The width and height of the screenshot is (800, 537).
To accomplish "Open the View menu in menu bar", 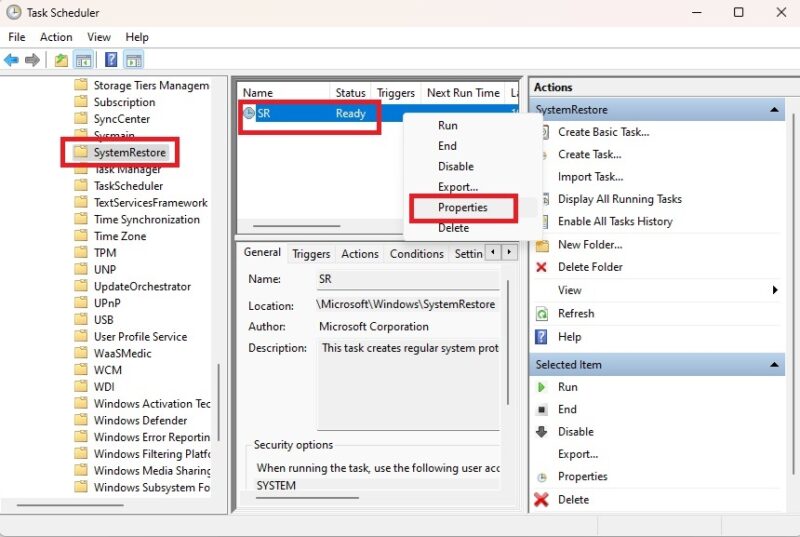I will [98, 37].
